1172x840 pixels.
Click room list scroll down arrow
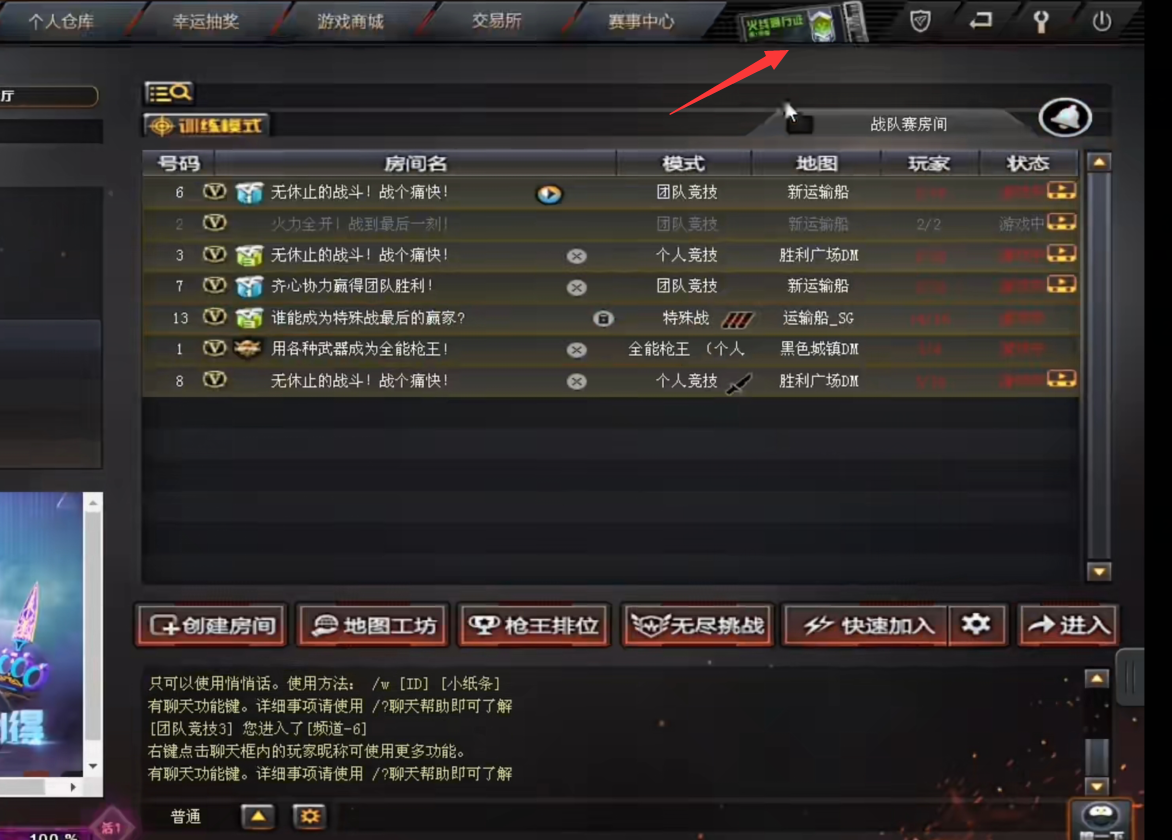coord(1099,572)
